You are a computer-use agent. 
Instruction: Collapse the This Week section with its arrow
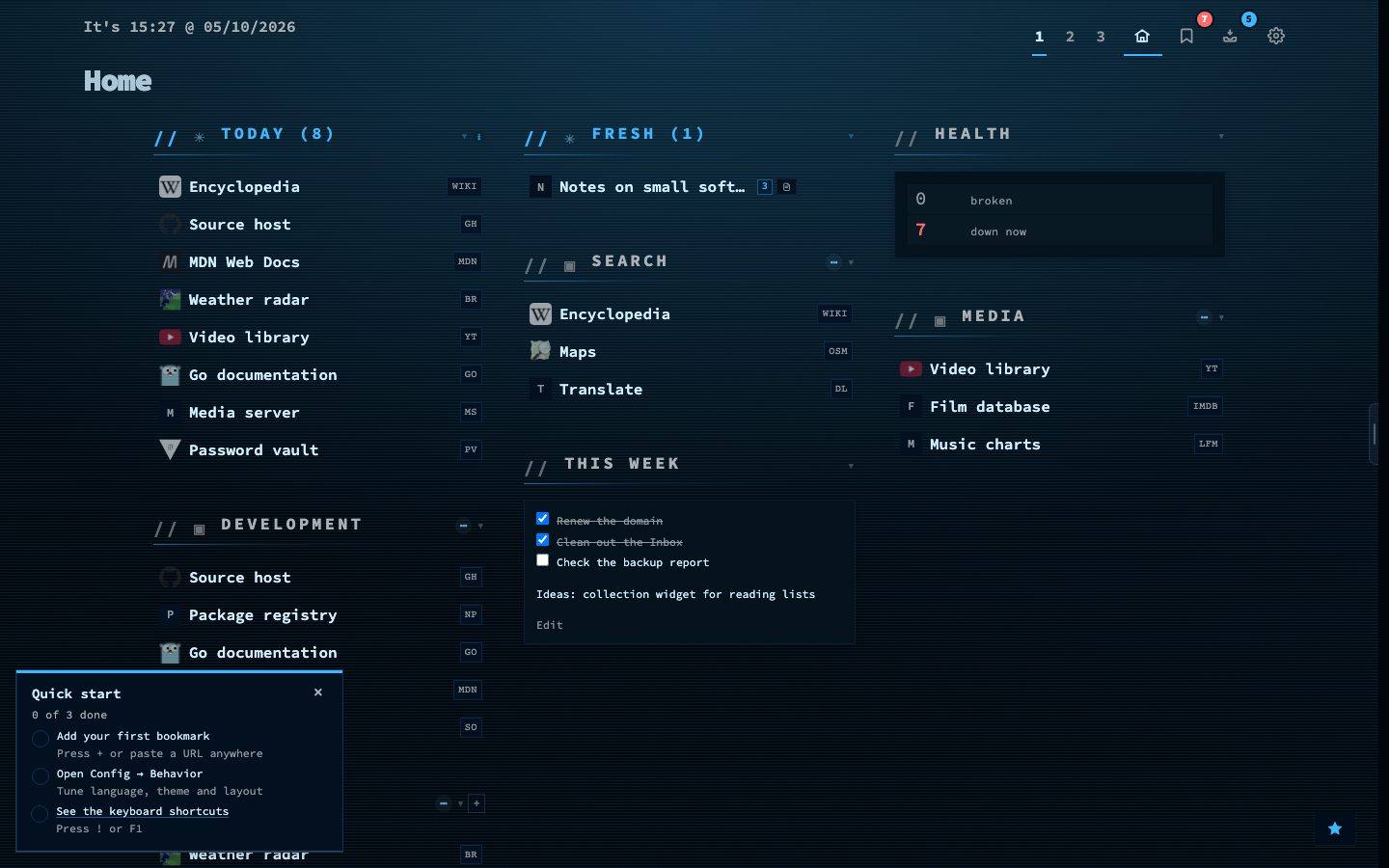(x=851, y=467)
